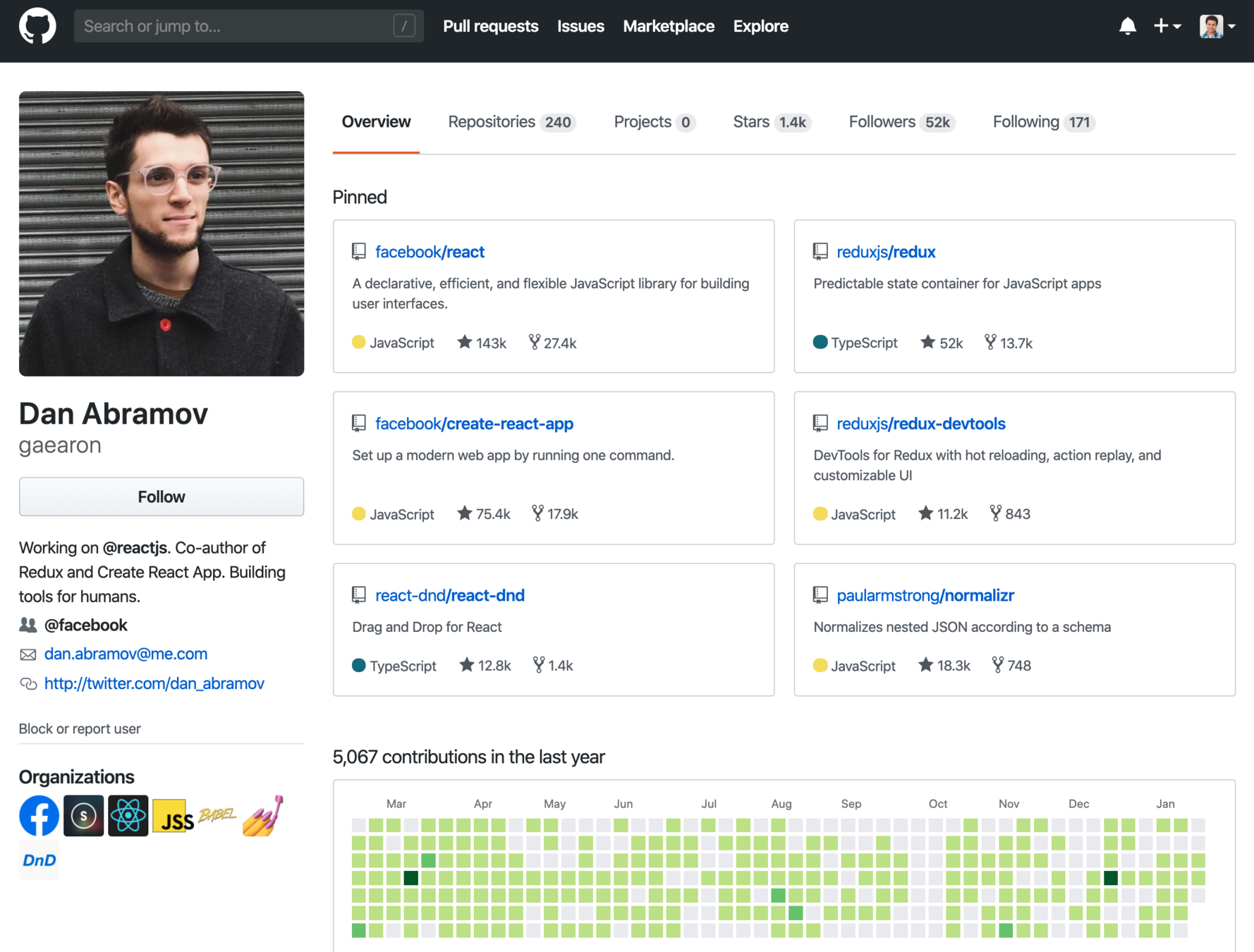This screenshot has width=1254, height=952.
Task: Click Block or report user
Action: (x=80, y=728)
